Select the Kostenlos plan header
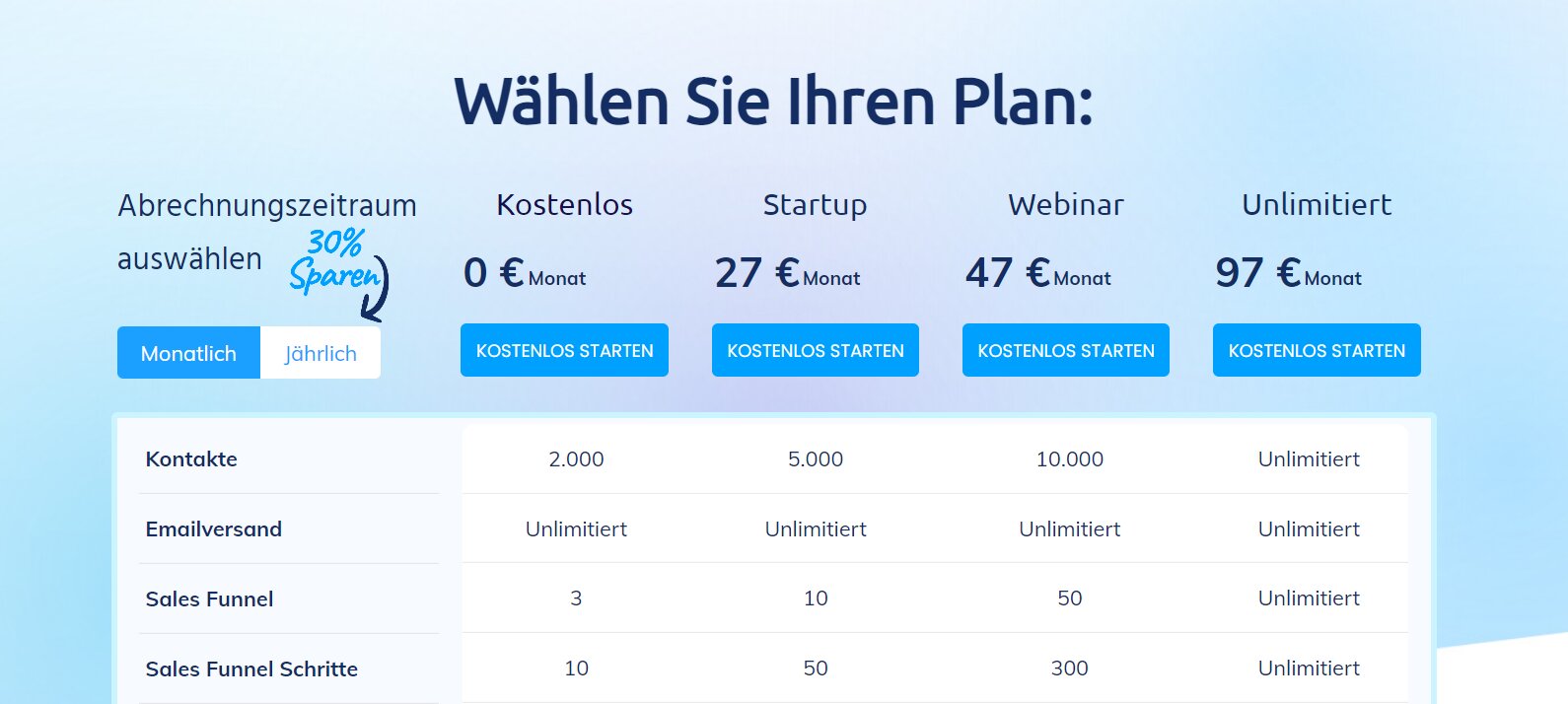The height and width of the screenshot is (704, 1568). tap(563, 205)
